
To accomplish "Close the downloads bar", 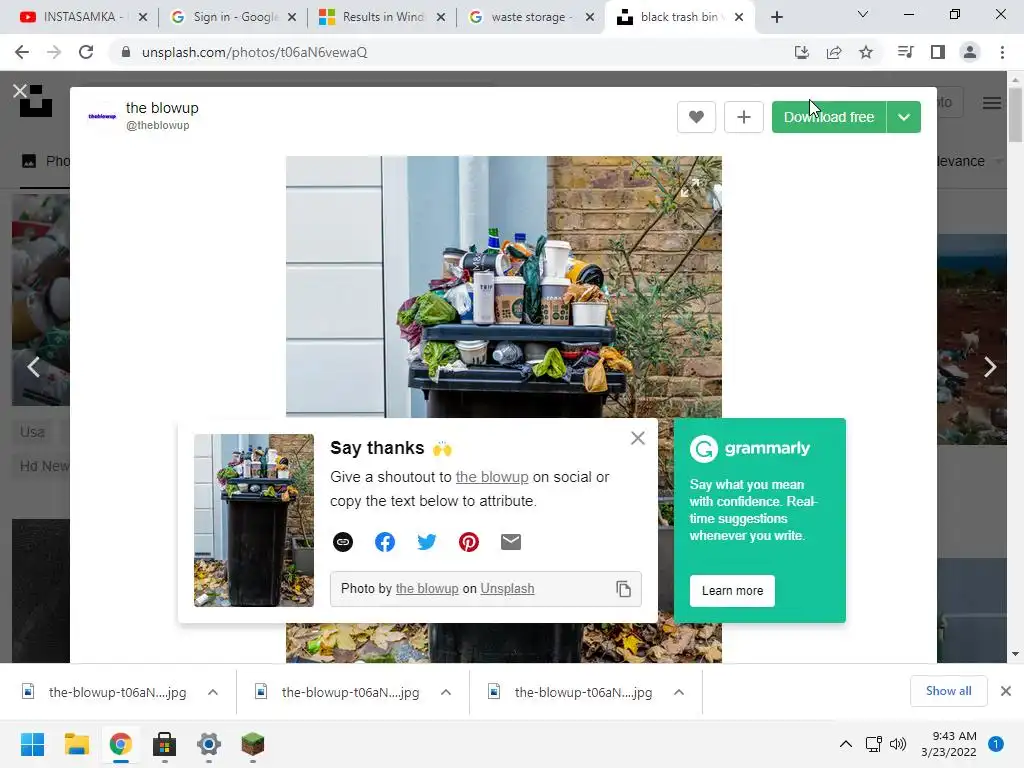I will click(1006, 691).
